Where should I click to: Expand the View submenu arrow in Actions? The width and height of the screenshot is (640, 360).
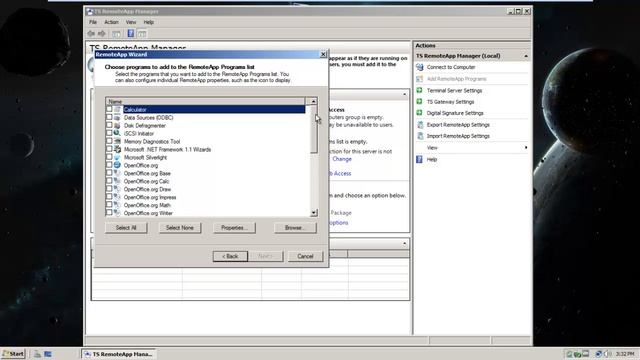[x=526, y=147]
